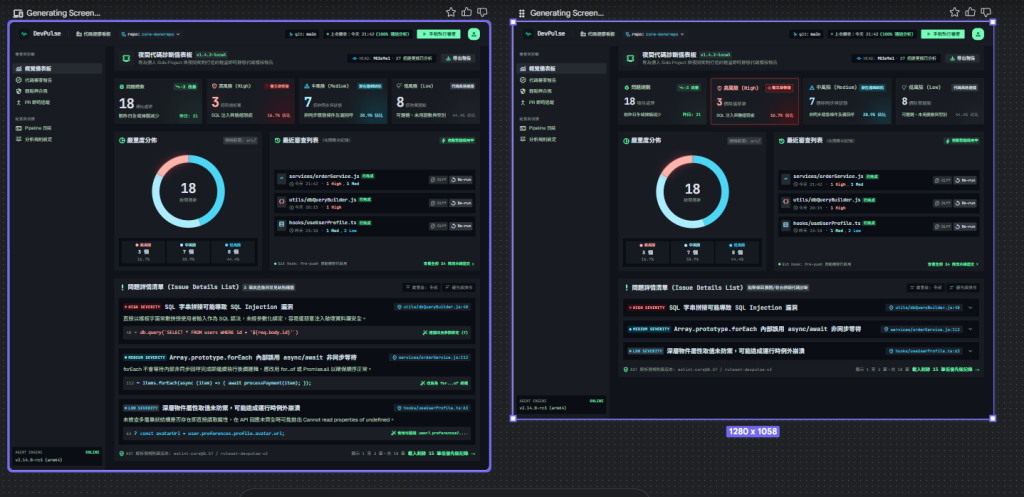Expand LOW SEVERITY row chevron in right frame
Screen dimensions: 1024x497
coord(970,351)
